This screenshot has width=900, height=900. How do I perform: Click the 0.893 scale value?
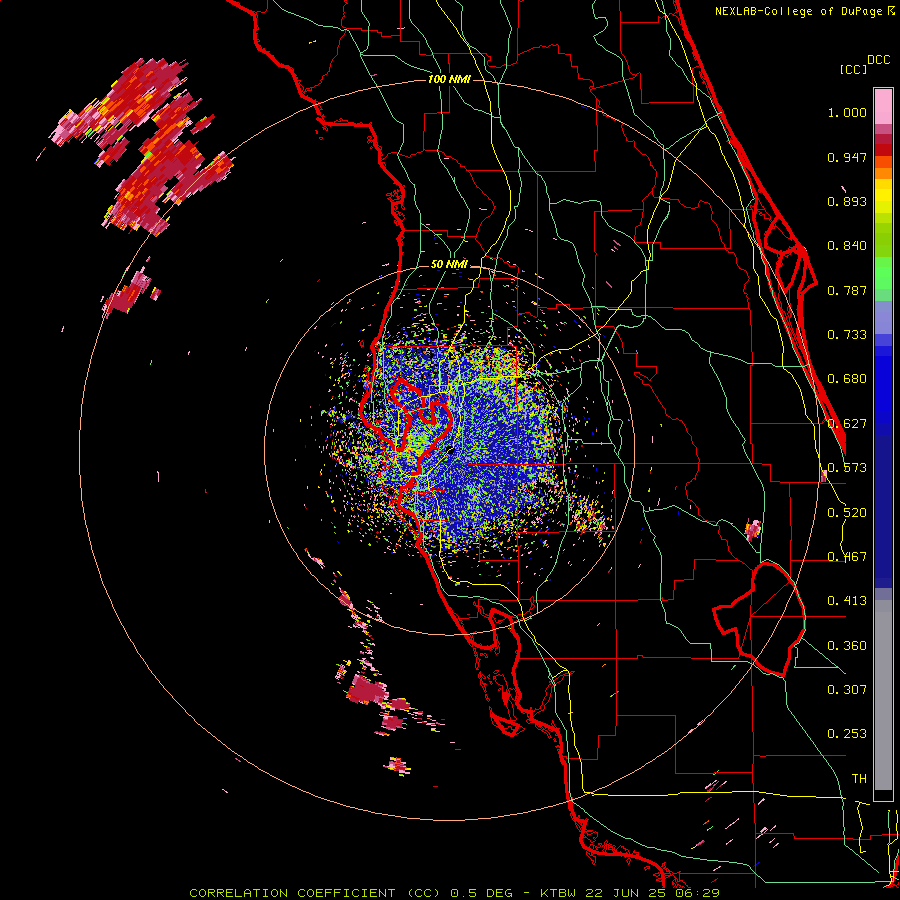click(847, 201)
